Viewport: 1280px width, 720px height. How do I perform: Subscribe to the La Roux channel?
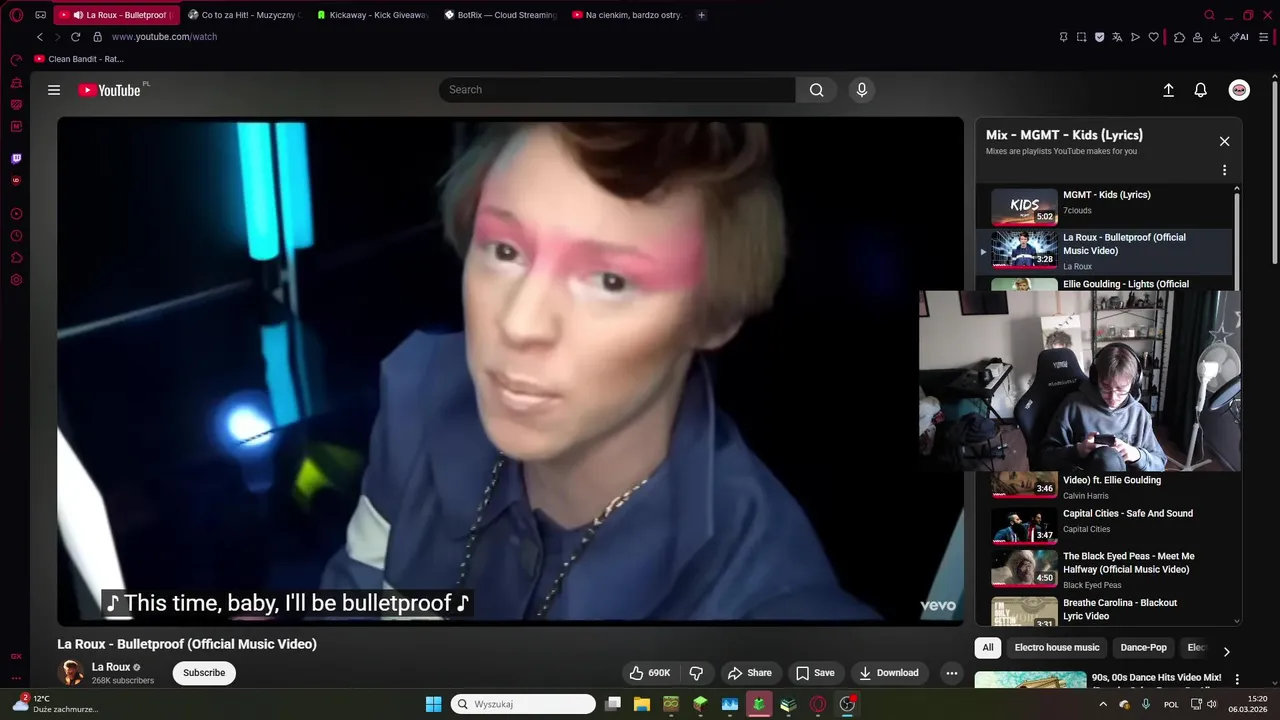[204, 673]
